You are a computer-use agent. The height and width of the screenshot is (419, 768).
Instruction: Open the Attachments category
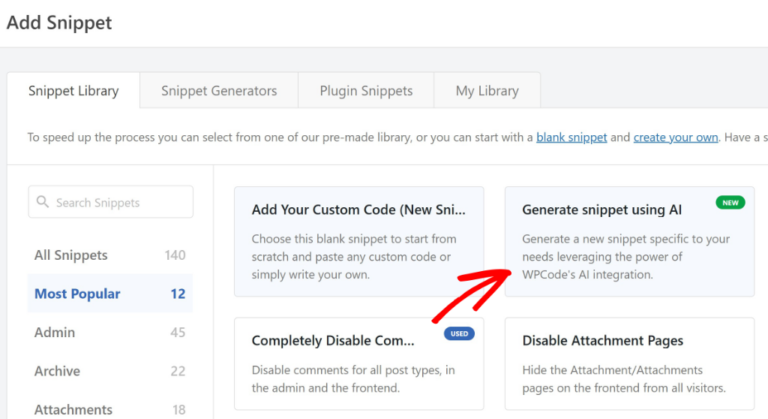pyautogui.click(x=110, y=409)
